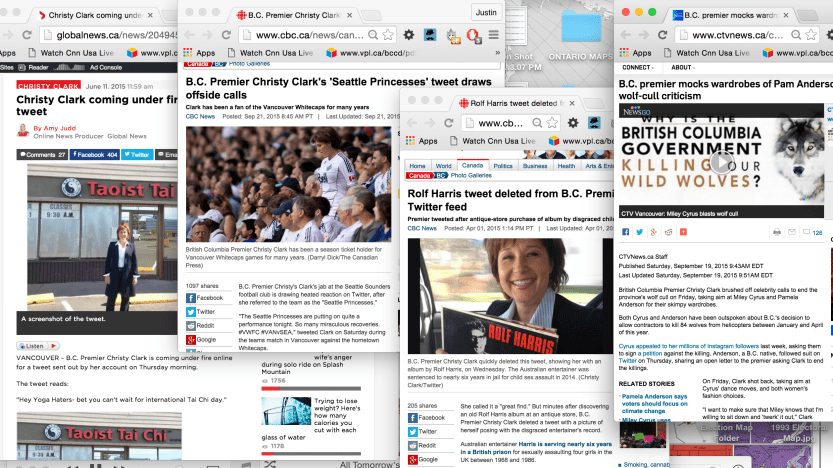Viewport: 833px width, 468px height.
Task: Share CTV article on Google Plus icon
Action: pyautogui.click(x=653, y=232)
